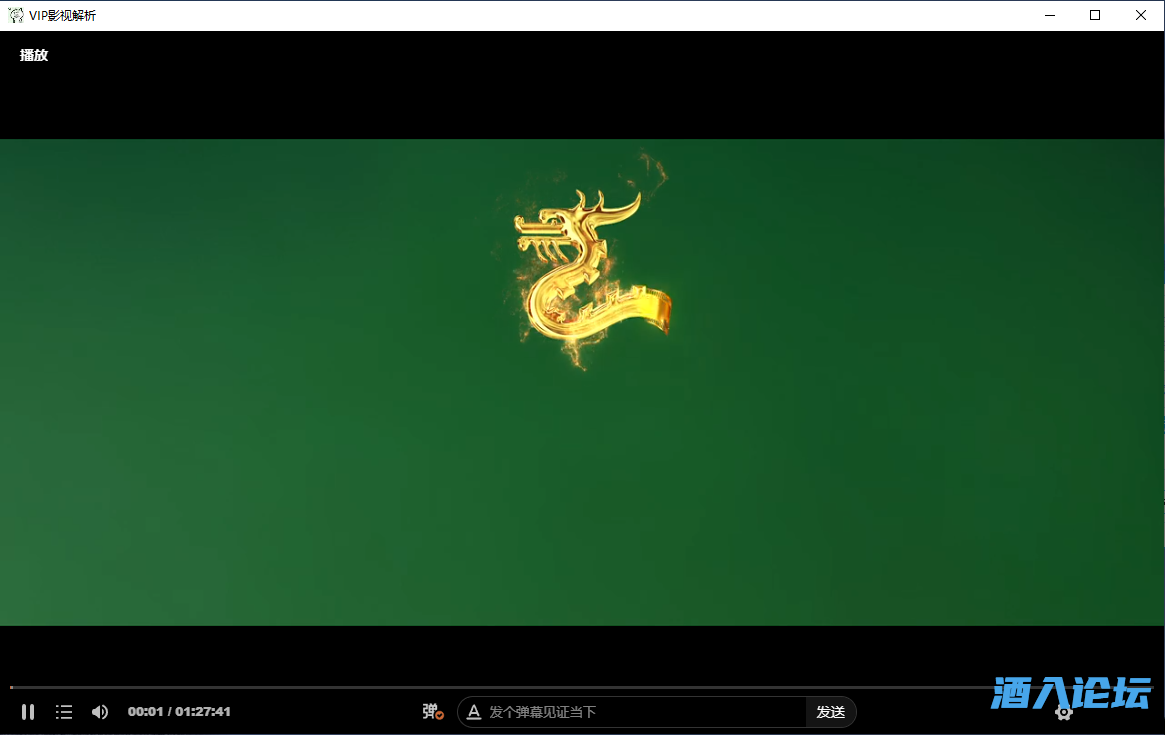This screenshot has height=735, width=1165.
Task: Minimize the VIP影视解析 window
Action: pyautogui.click(x=1050, y=15)
